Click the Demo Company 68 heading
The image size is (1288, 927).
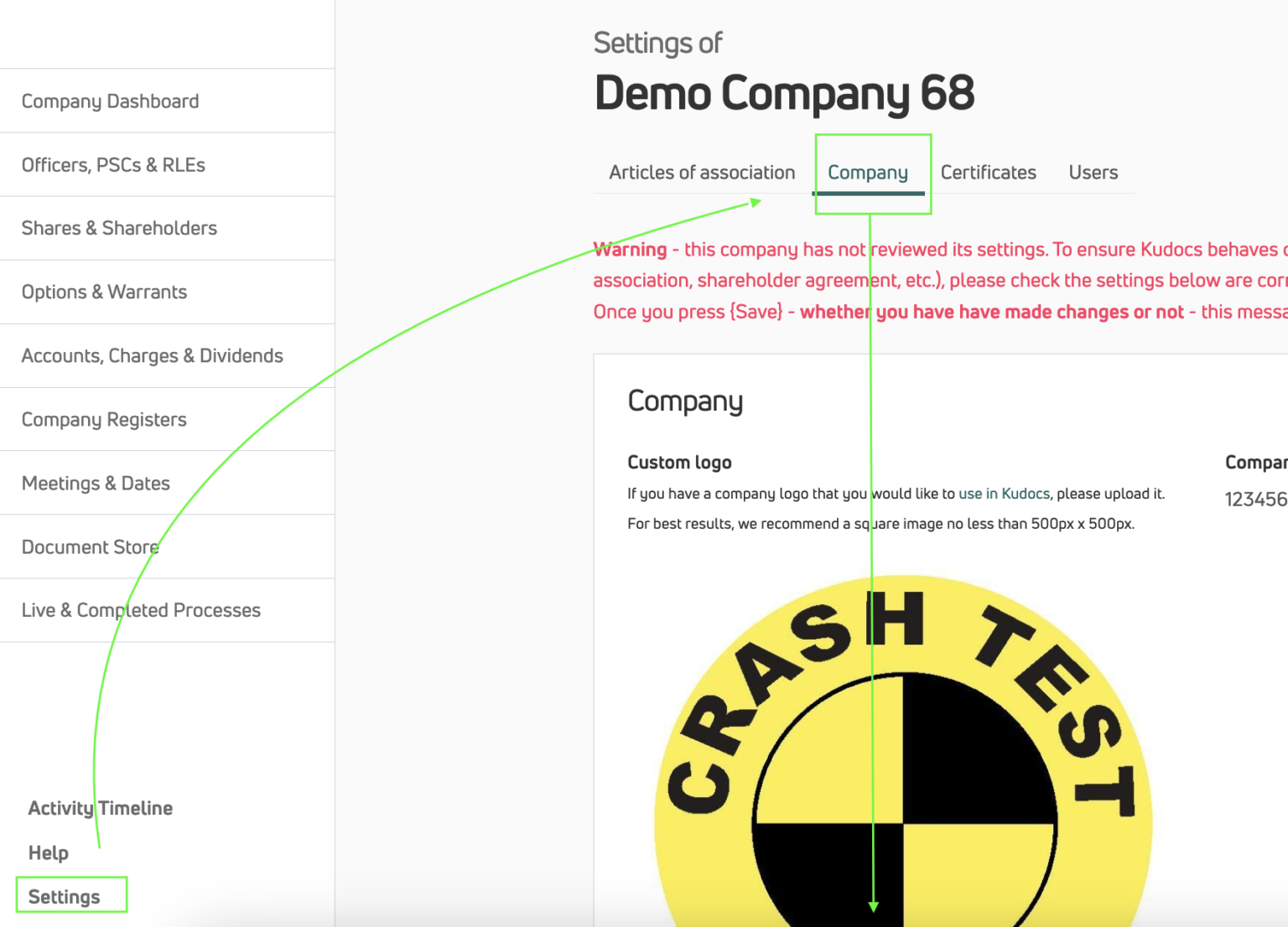[783, 93]
